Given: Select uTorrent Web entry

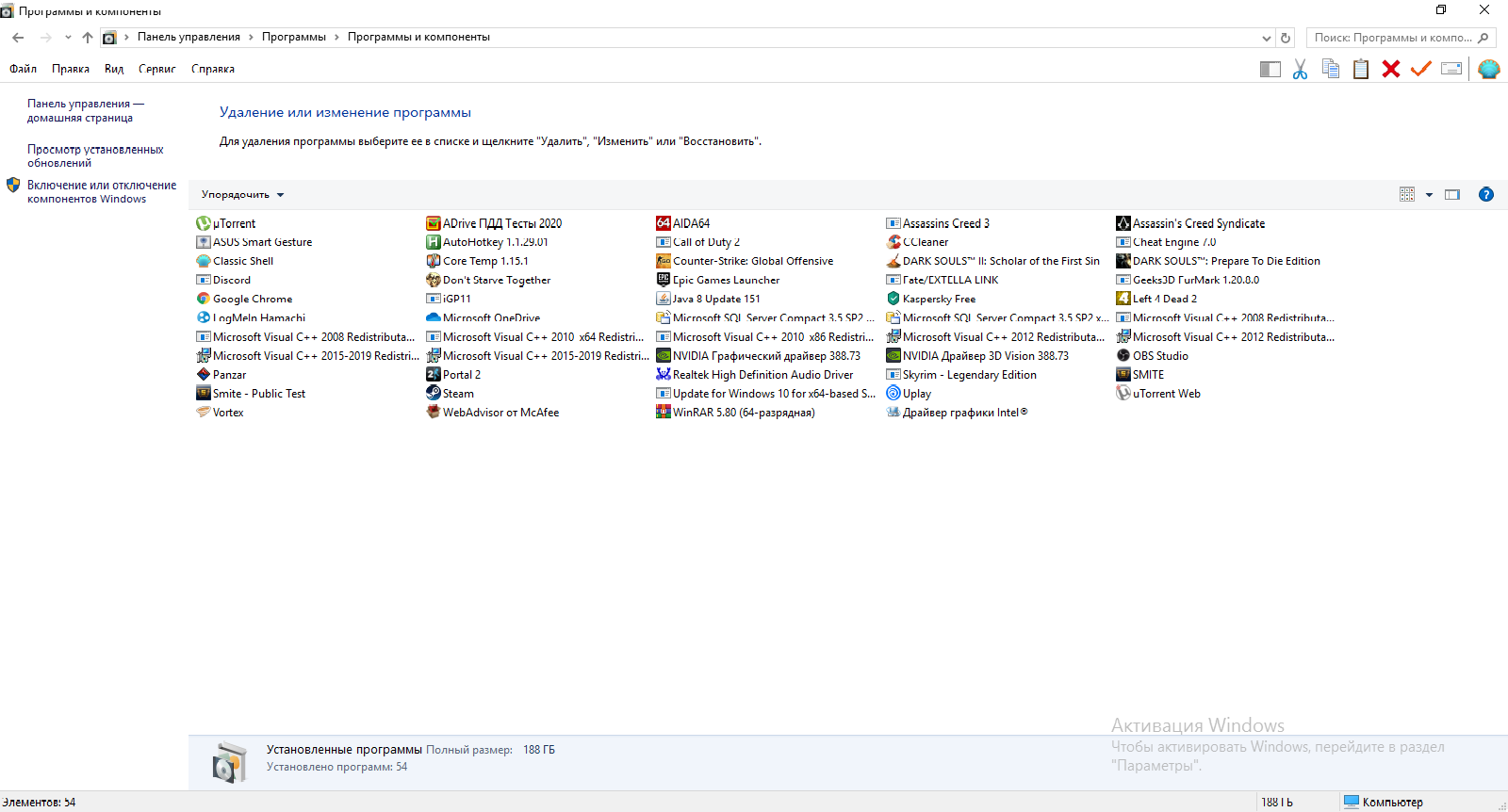Looking at the screenshot, I should 1159,394.
